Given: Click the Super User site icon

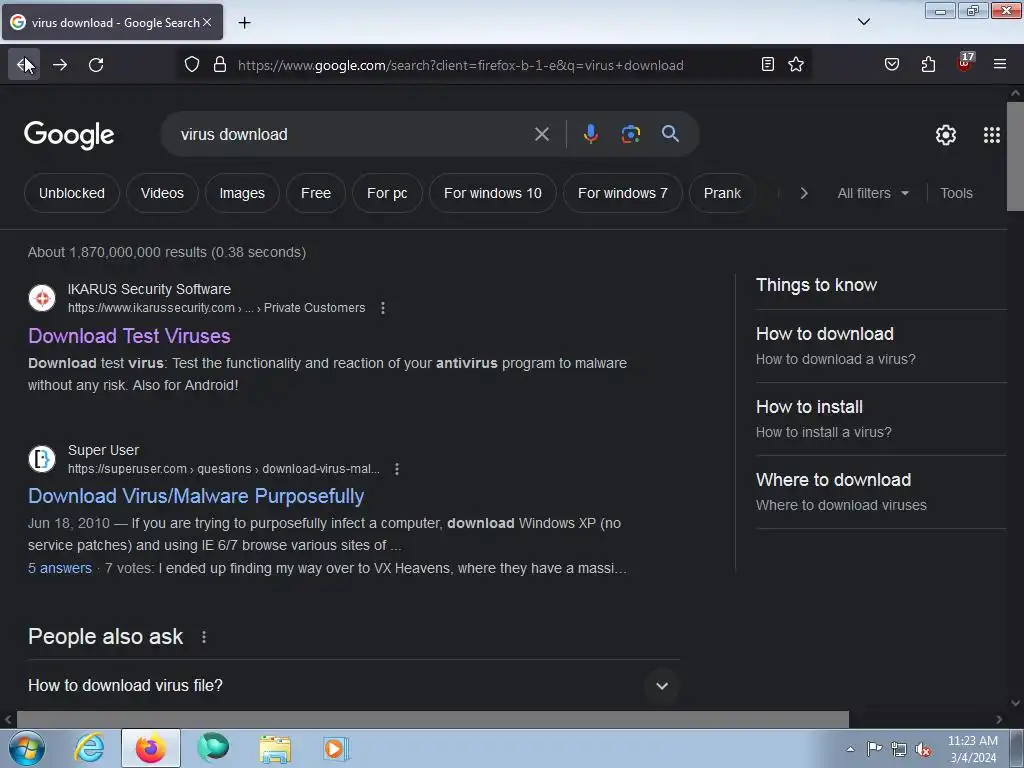Looking at the screenshot, I should [x=42, y=458].
